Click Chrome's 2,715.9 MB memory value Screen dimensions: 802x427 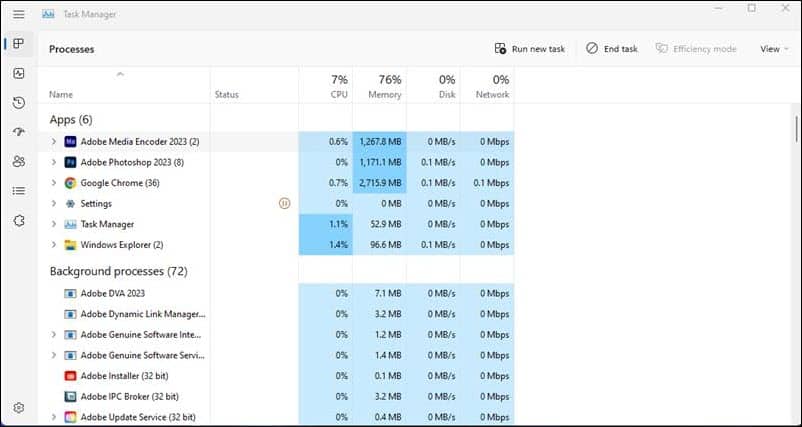(380, 183)
